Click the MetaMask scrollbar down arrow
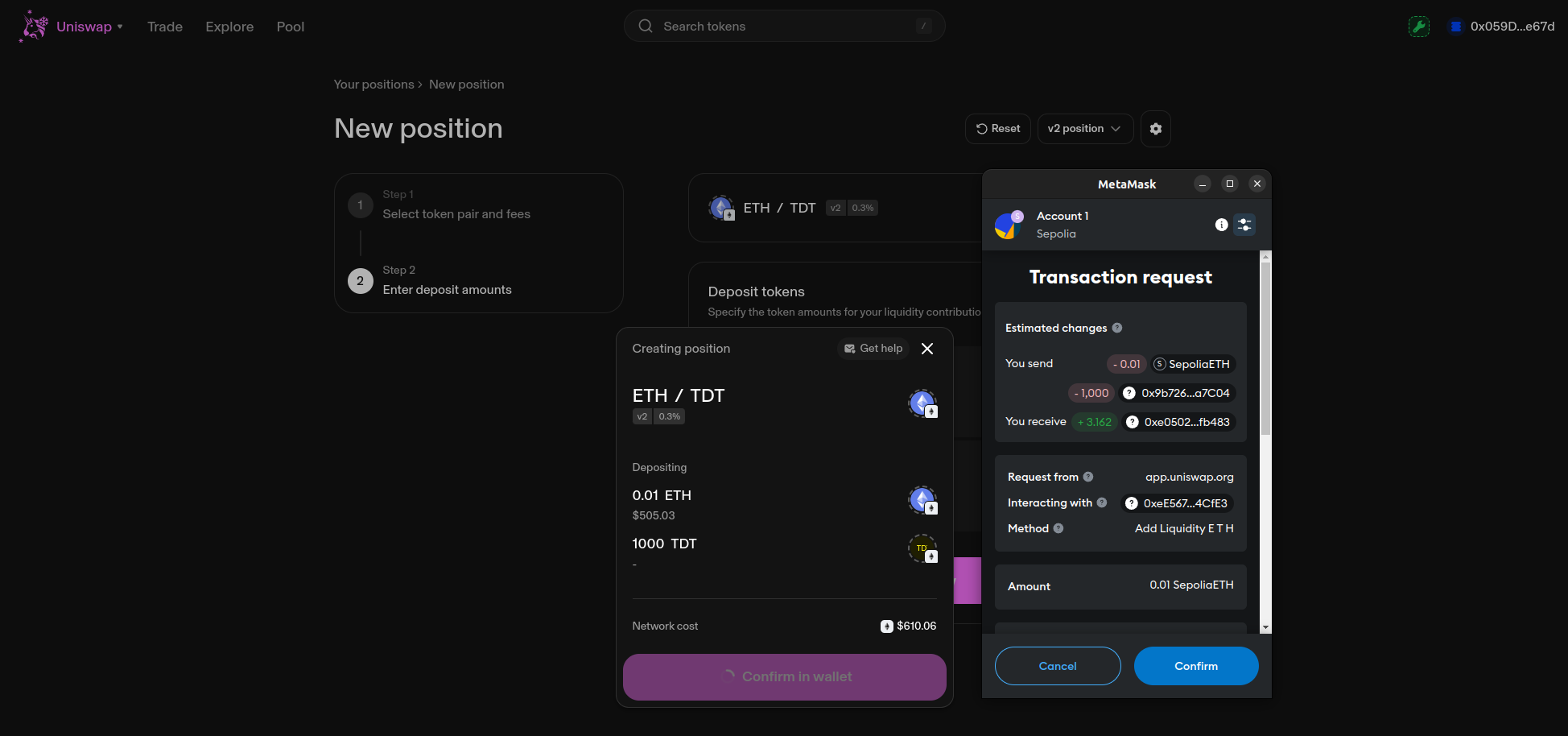 coord(1266,627)
